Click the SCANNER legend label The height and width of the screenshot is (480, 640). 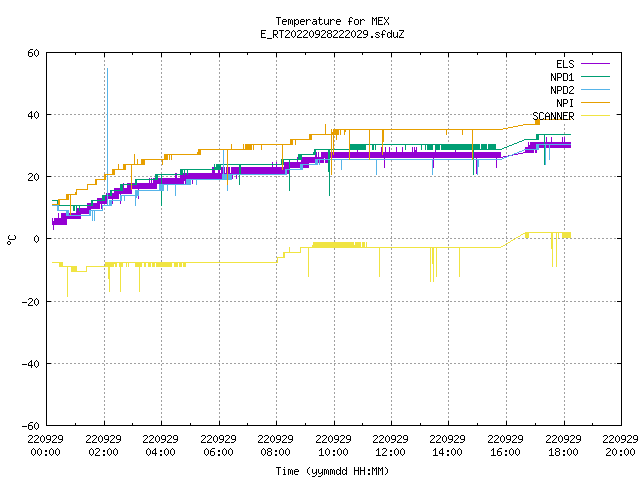(x=553, y=116)
